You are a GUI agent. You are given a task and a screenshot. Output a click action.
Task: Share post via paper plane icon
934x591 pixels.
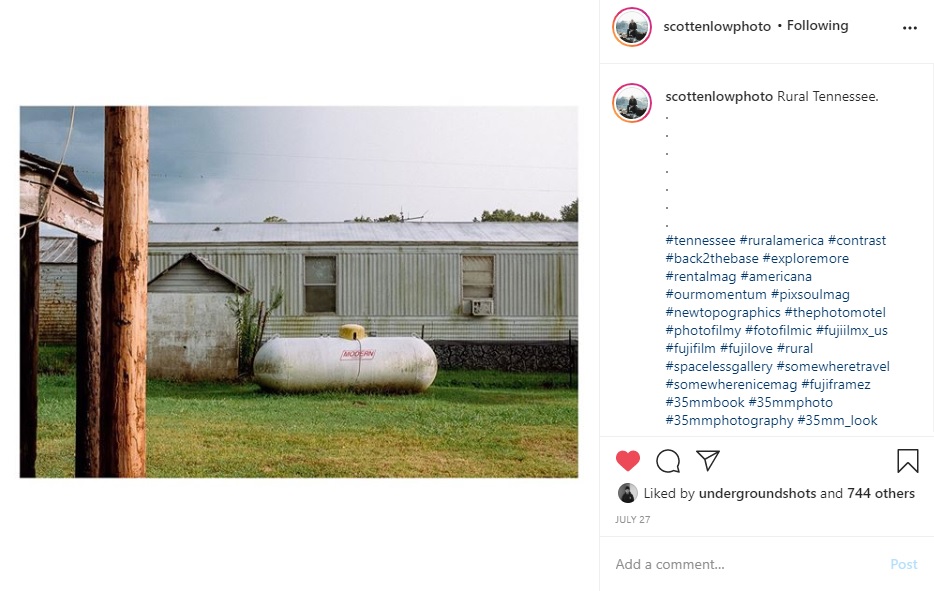(708, 460)
